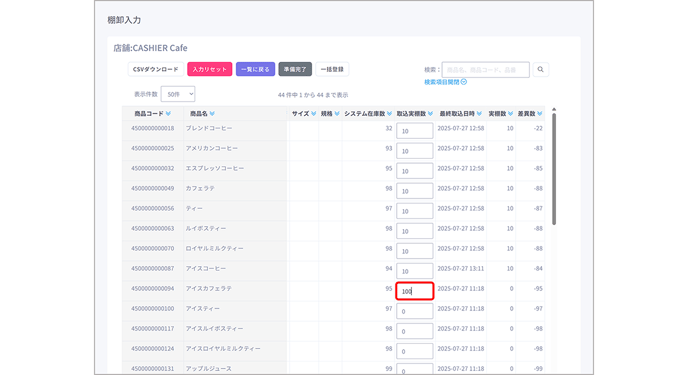688x375 pixels.
Task: Sort by 最終取込日時 column arrow
Action: coord(479,114)
